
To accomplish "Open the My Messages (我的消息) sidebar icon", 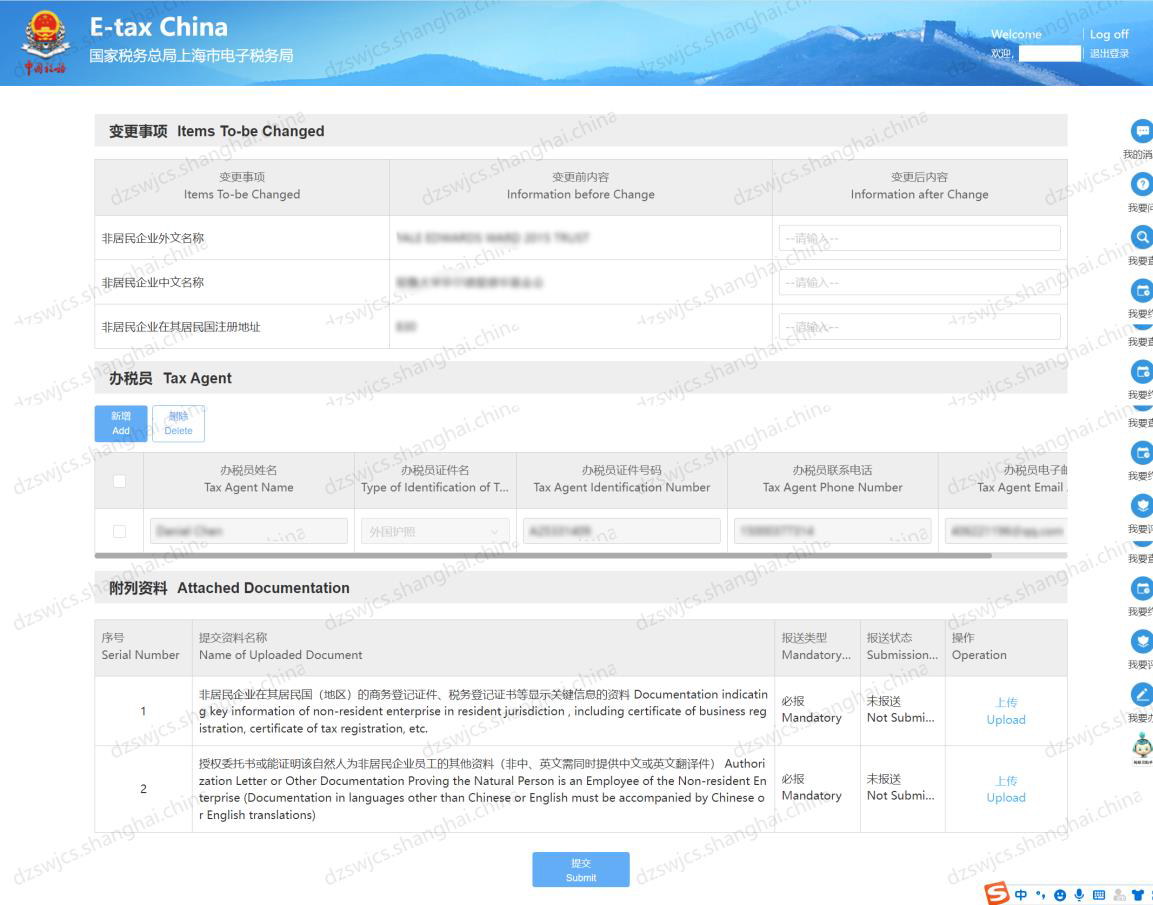I will tap(1142, 130).
